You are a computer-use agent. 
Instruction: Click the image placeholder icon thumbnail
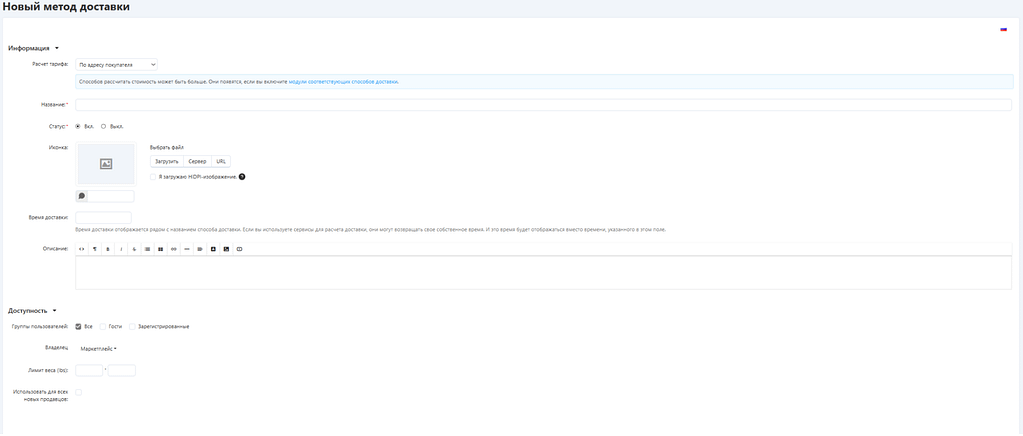(x=105, y=163)
